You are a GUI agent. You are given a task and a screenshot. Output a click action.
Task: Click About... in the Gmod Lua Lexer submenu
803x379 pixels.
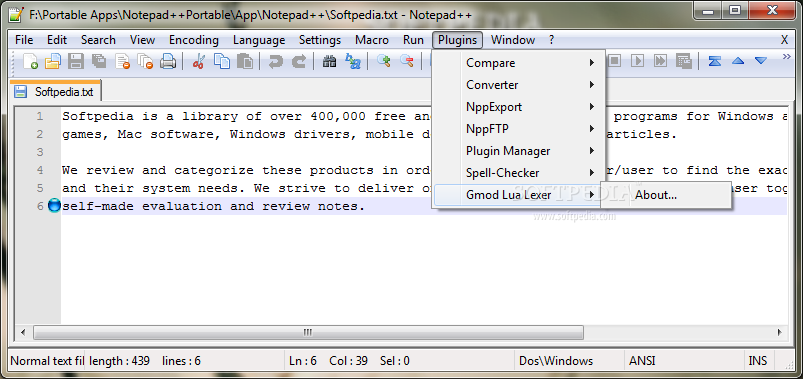point(666,195)
